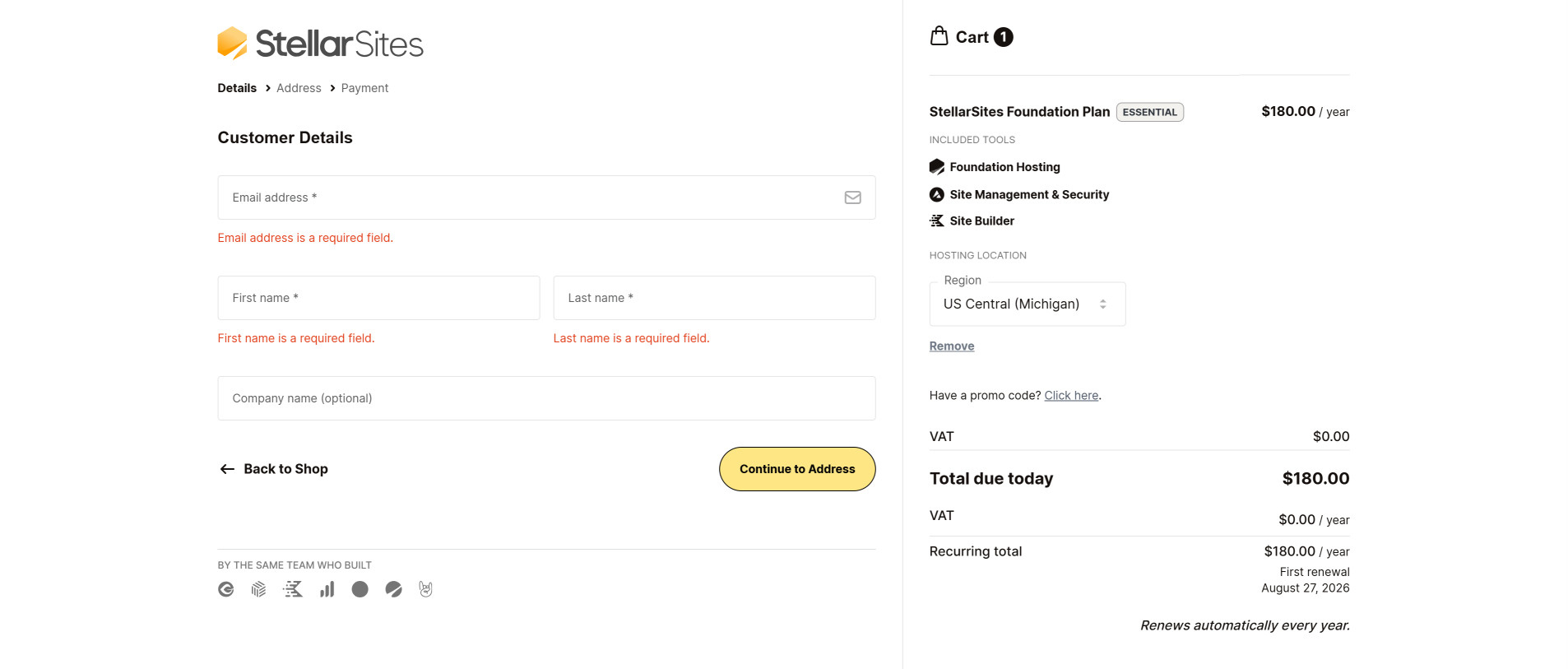Focus the First name input field

tap(378, 298)
